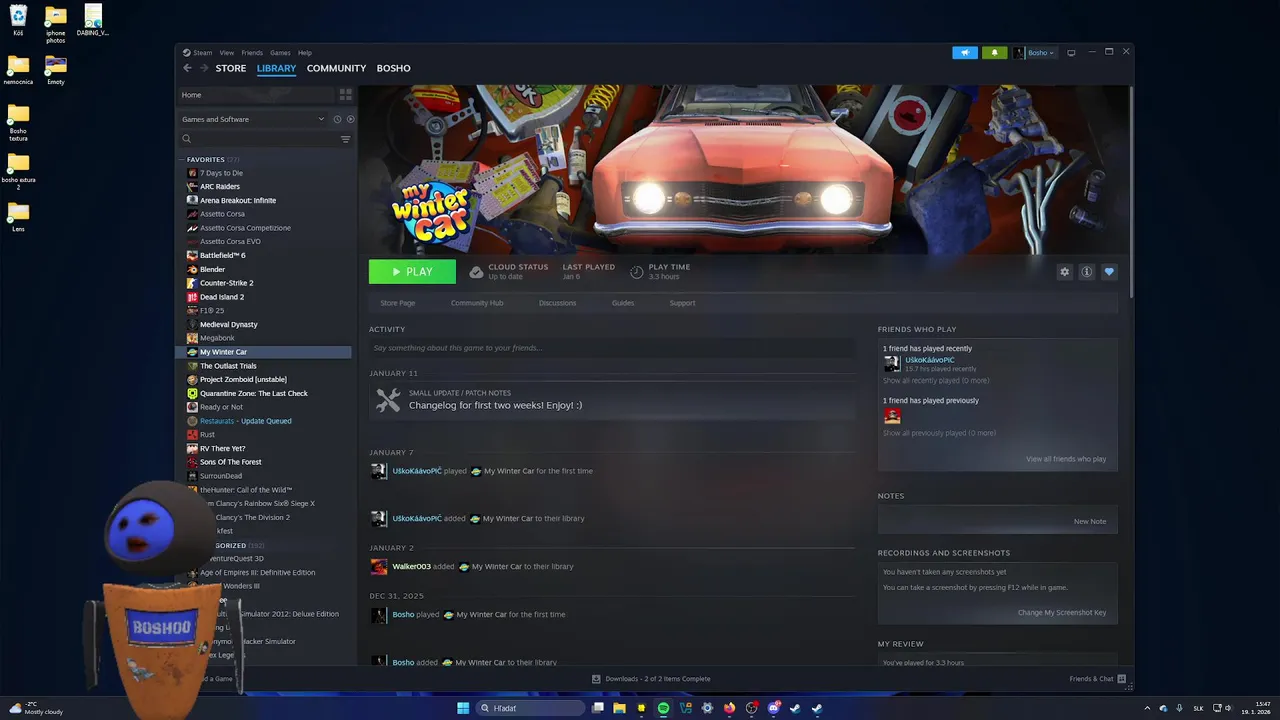Open the library collections grid view icon
The width and height of the screenshot is (1280, 720).
[x=346, y=95]
